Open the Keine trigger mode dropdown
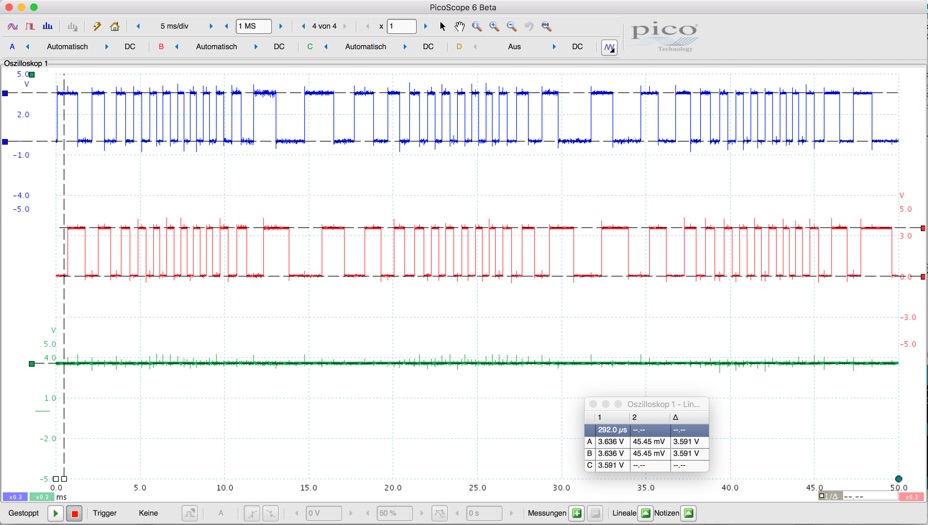Image resolution: width=928 pixels, height=525 pixels. [x=148, y=513]
